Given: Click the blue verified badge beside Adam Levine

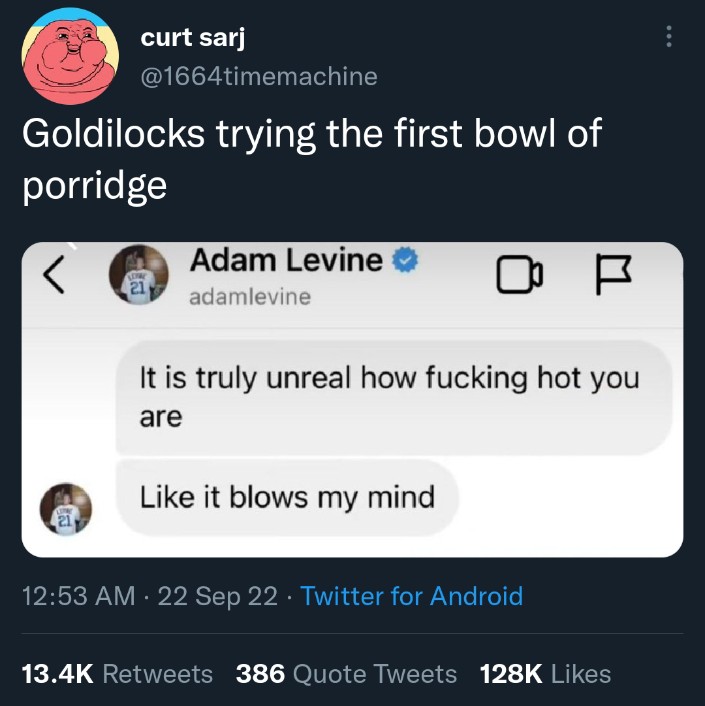Looking at the screenshot, I should click(x=403, y=262).
